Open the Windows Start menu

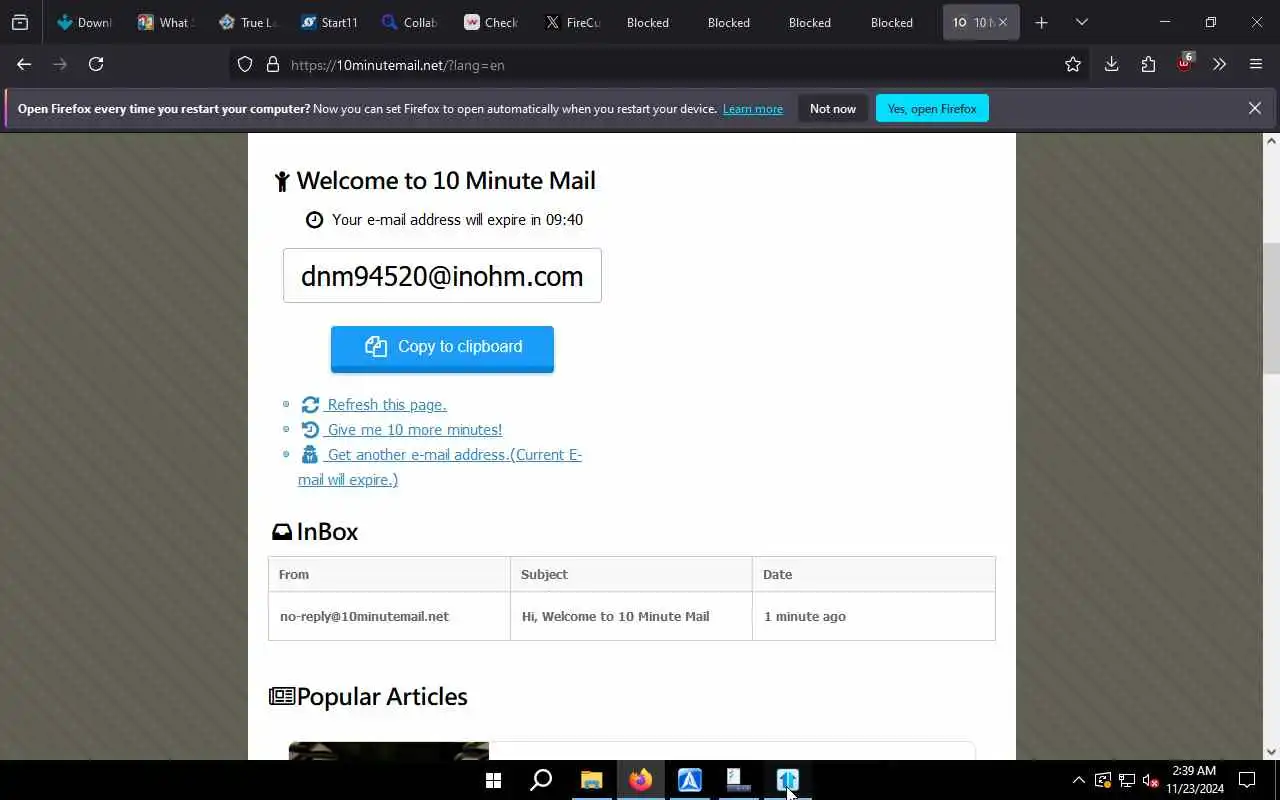click(x=493, y=780)
